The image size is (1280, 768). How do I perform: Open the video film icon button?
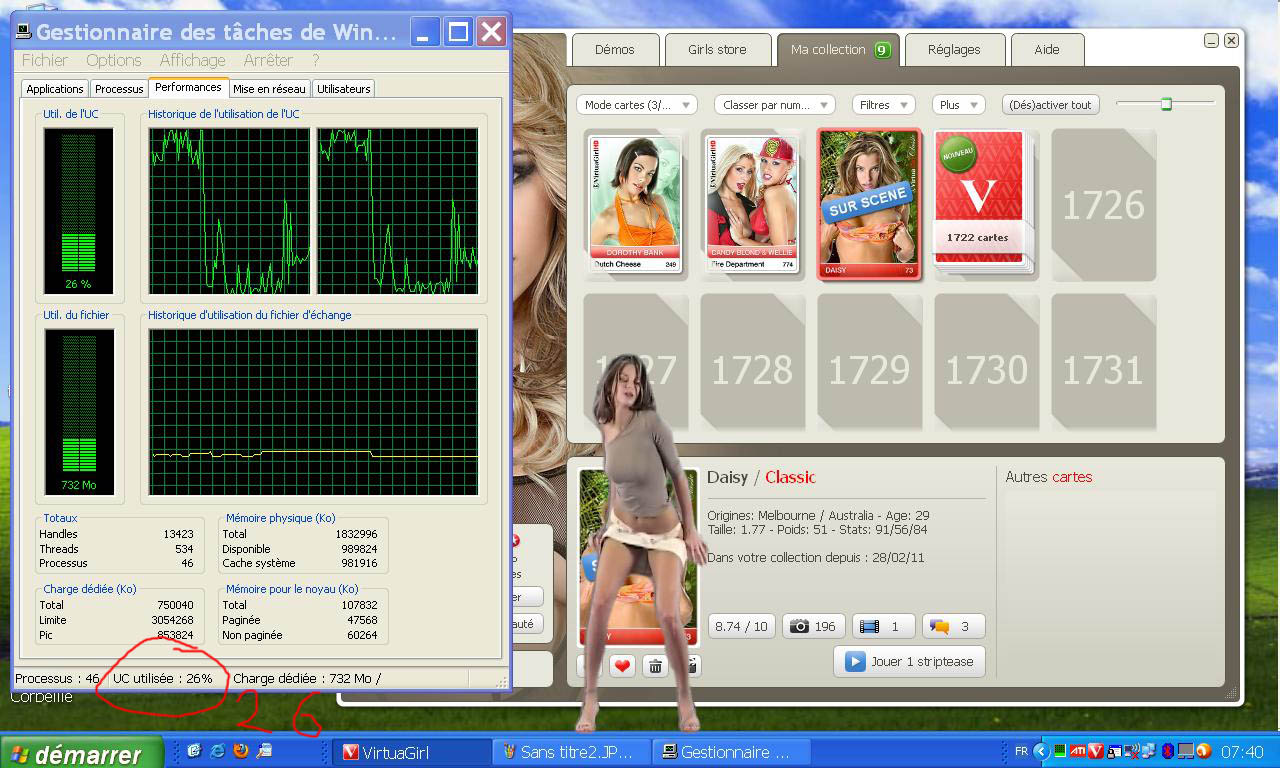pyautogui.click(x=883, y=626)
